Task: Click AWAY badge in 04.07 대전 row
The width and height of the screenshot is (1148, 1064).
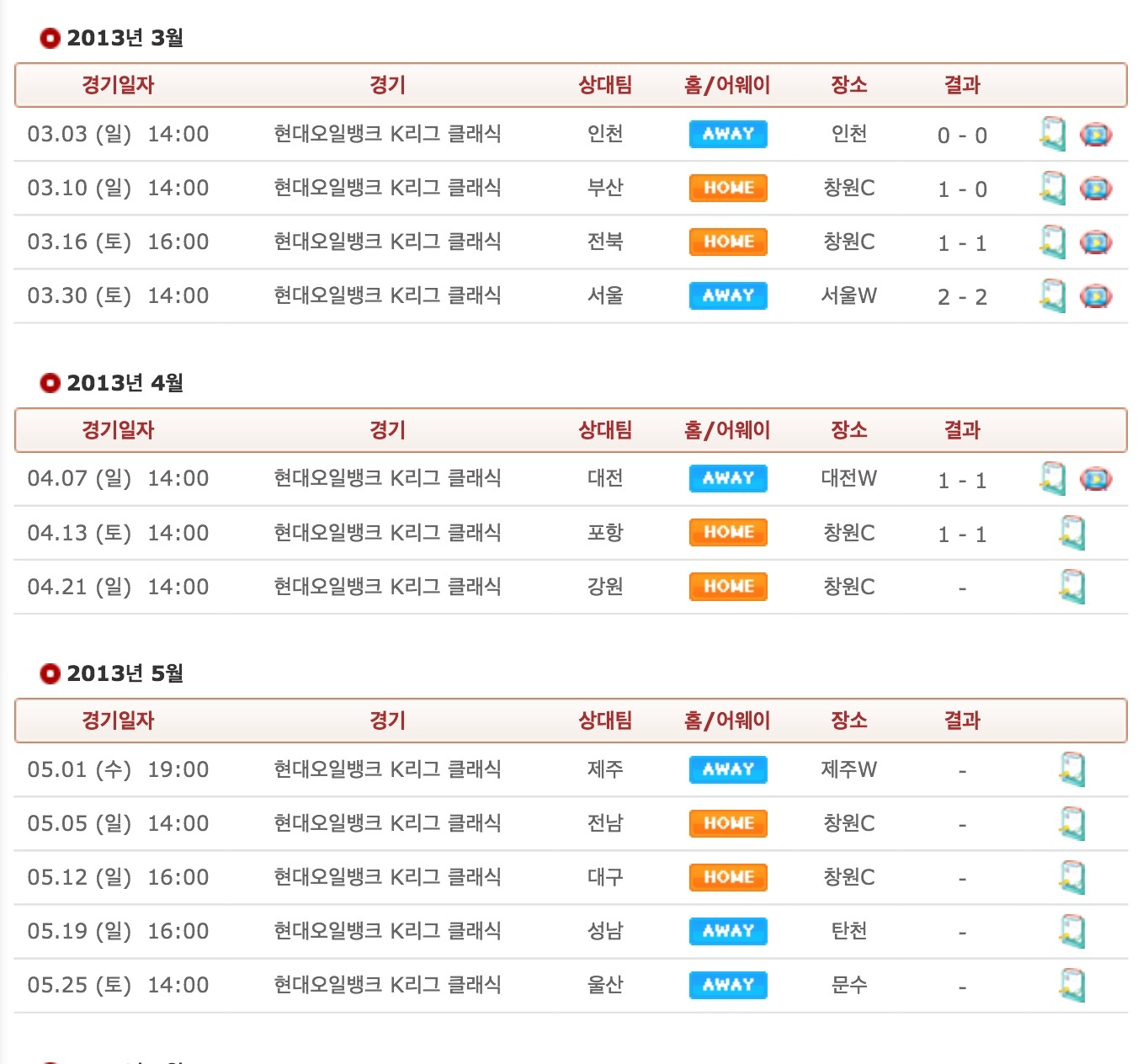Action: (728, 478)
